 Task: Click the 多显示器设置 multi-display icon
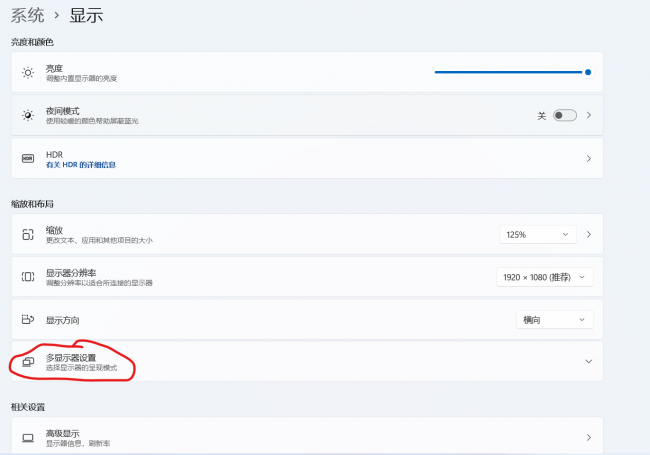(28, 362)
